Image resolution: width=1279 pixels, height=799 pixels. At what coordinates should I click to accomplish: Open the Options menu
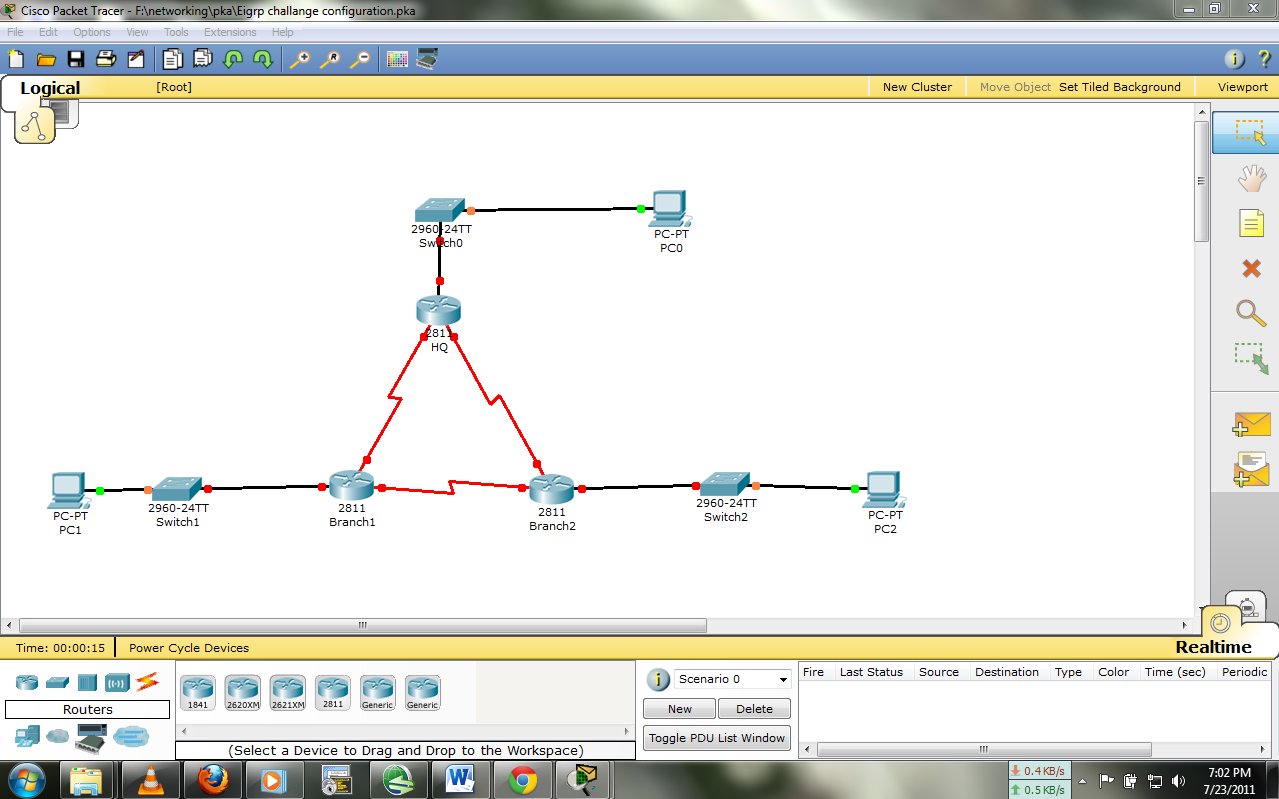[92, 32]
